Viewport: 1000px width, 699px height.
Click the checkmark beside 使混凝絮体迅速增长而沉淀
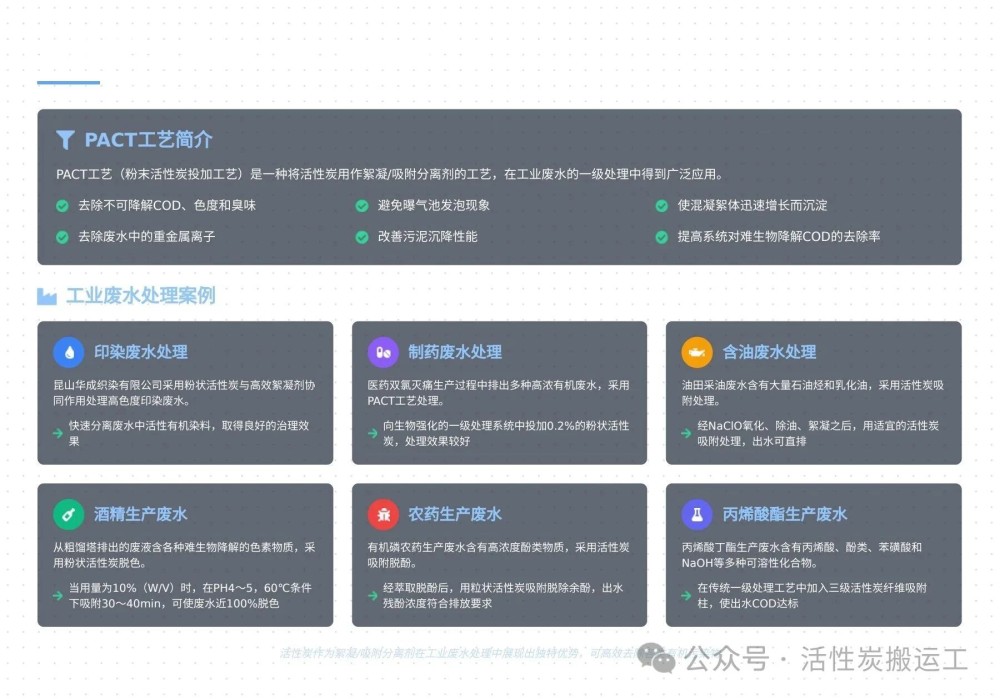[x=661, y=206]
